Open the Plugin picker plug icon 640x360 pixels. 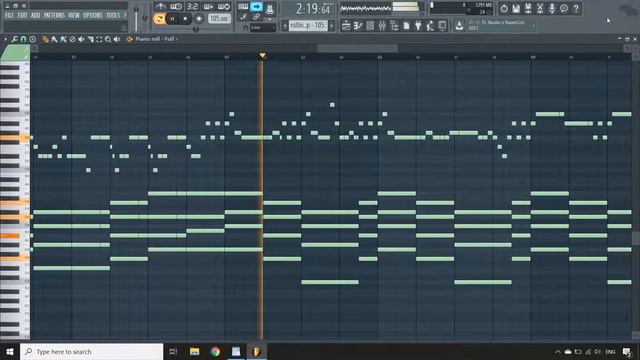click(418, 26)
